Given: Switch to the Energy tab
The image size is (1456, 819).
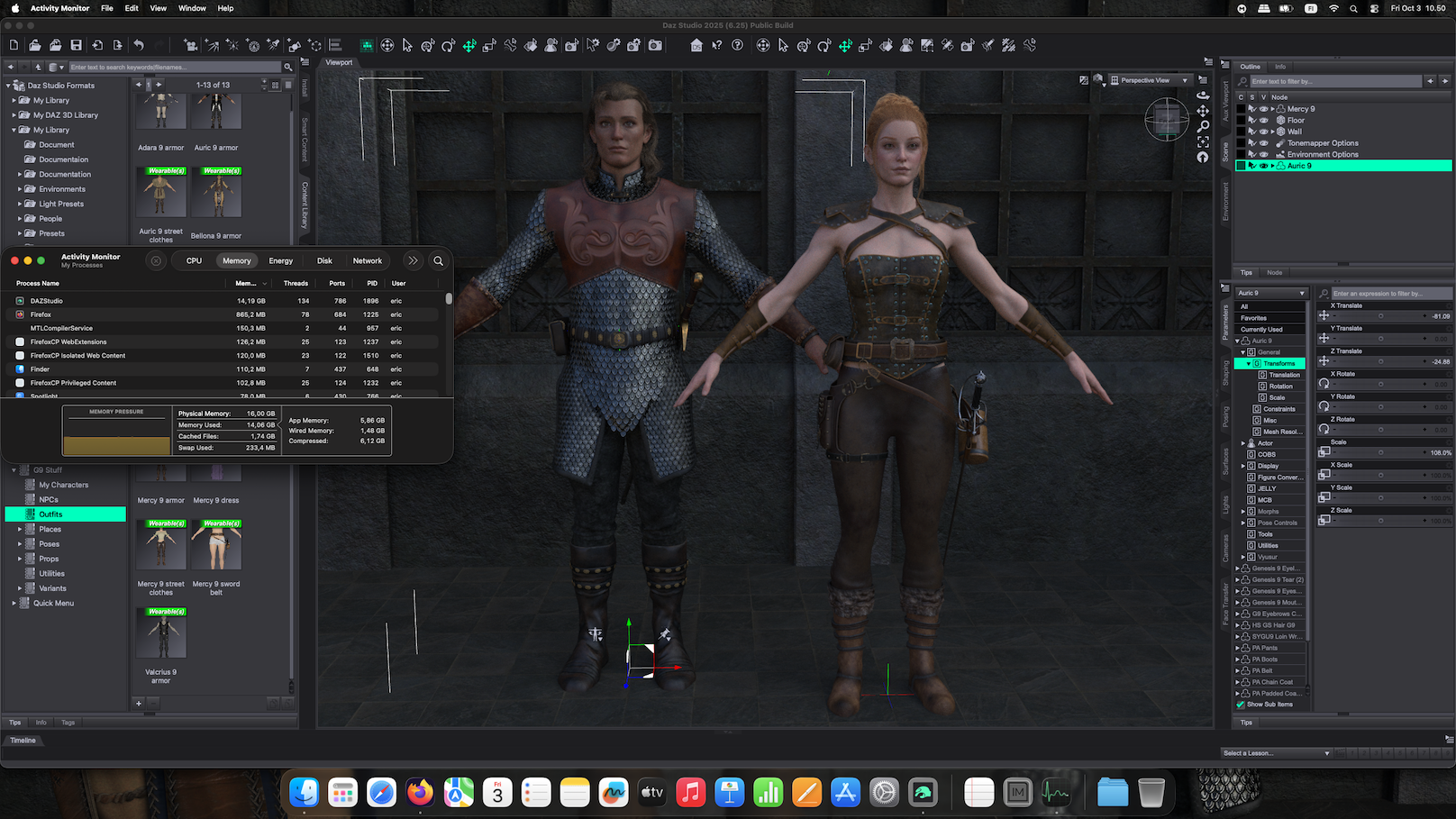Looking at the screenshot, I should point(280,261).
